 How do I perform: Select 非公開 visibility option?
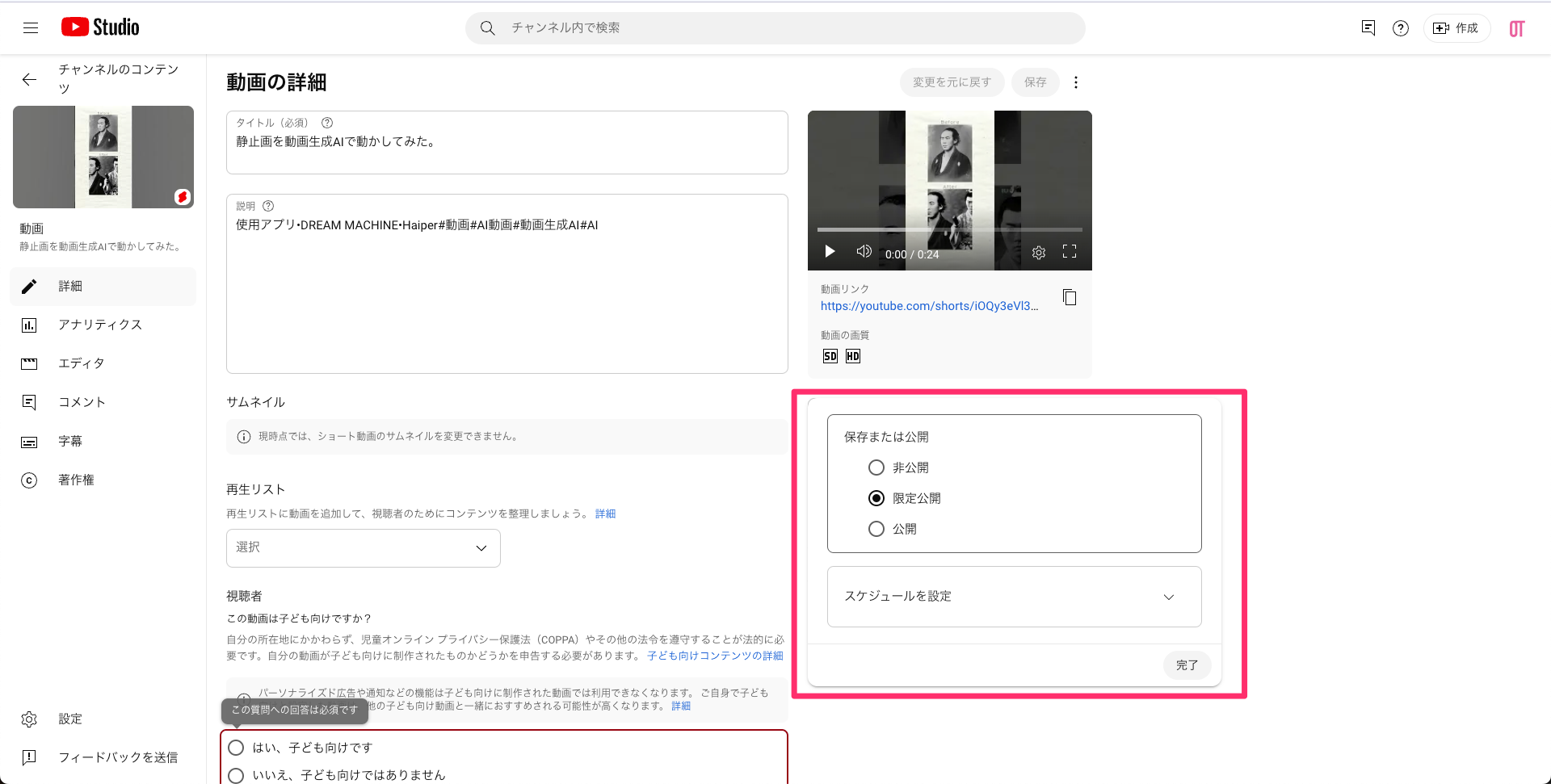coord(876,467)
